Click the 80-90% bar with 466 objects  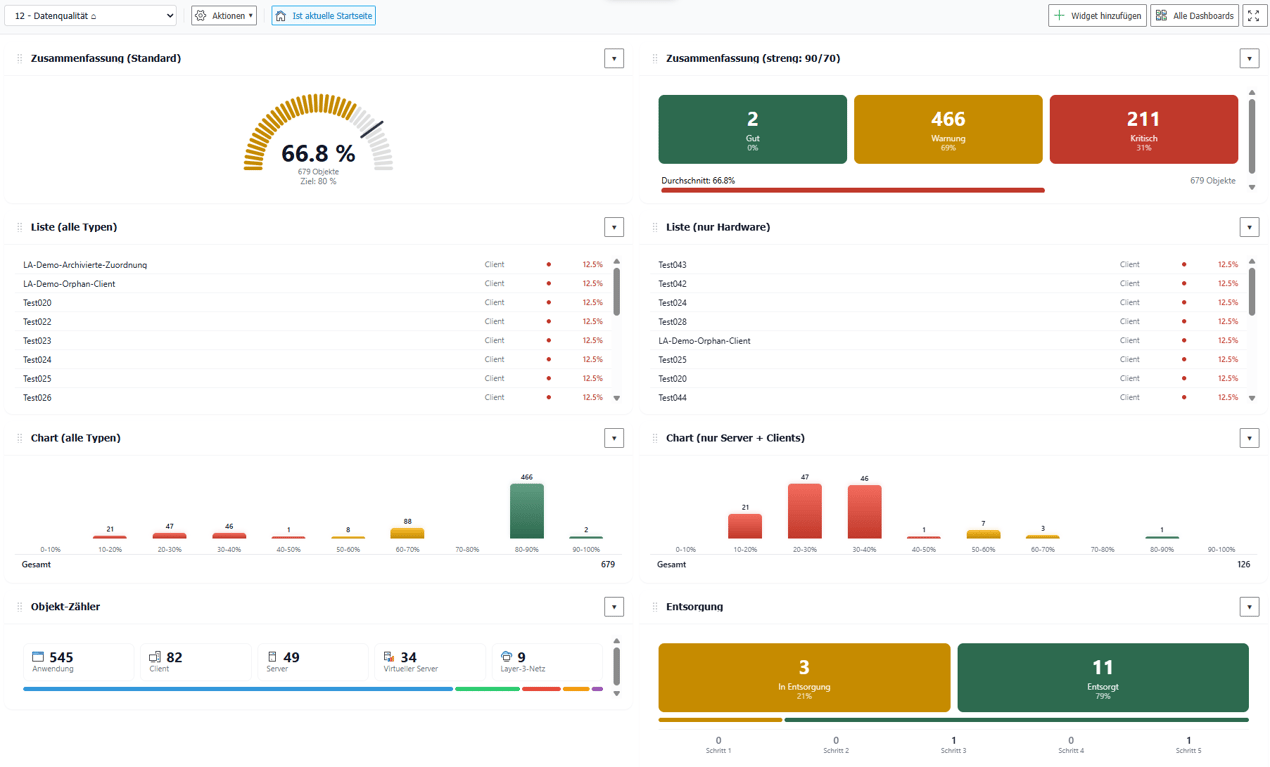pos(527,511)
